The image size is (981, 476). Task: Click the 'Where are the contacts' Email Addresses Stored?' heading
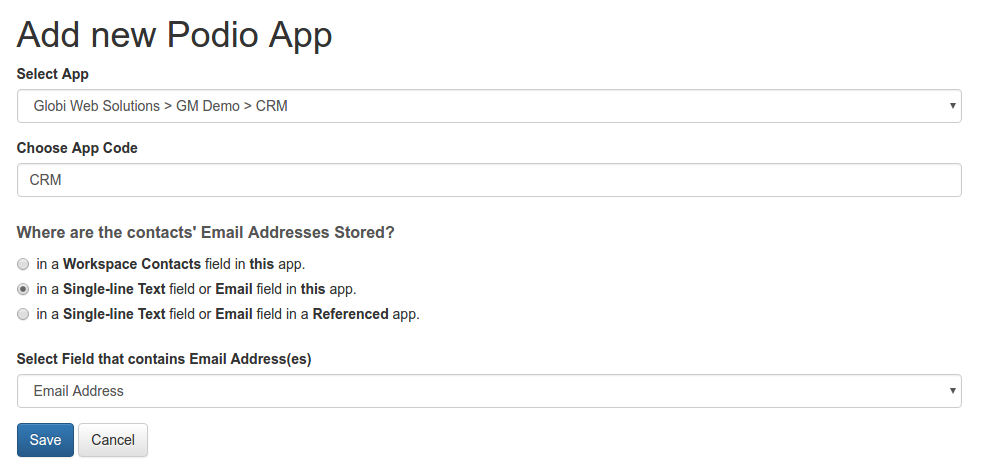[205, 233]
